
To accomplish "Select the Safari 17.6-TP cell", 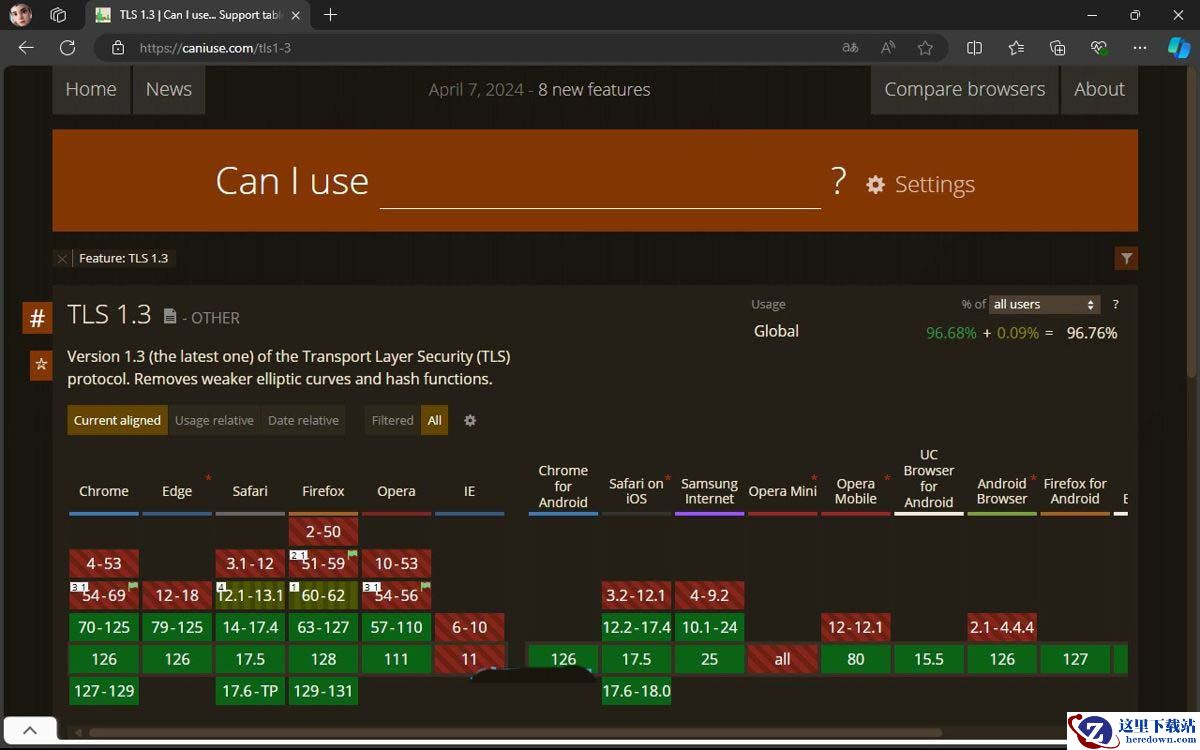I will 250,691.
